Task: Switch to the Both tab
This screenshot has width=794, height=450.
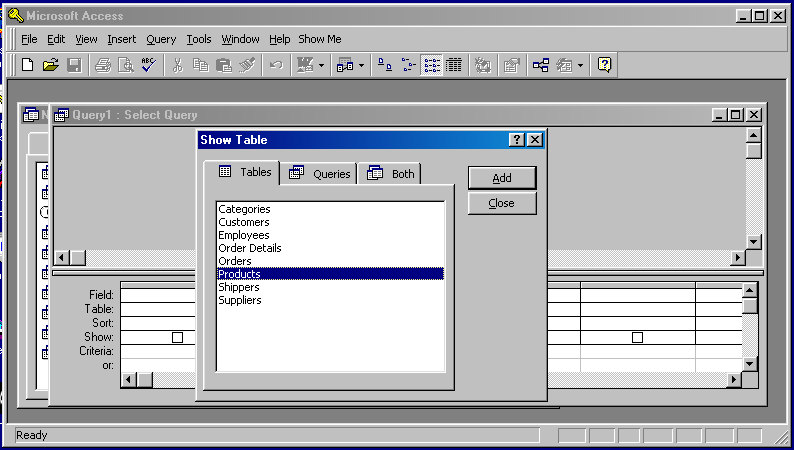Action: tap(389, 174)
